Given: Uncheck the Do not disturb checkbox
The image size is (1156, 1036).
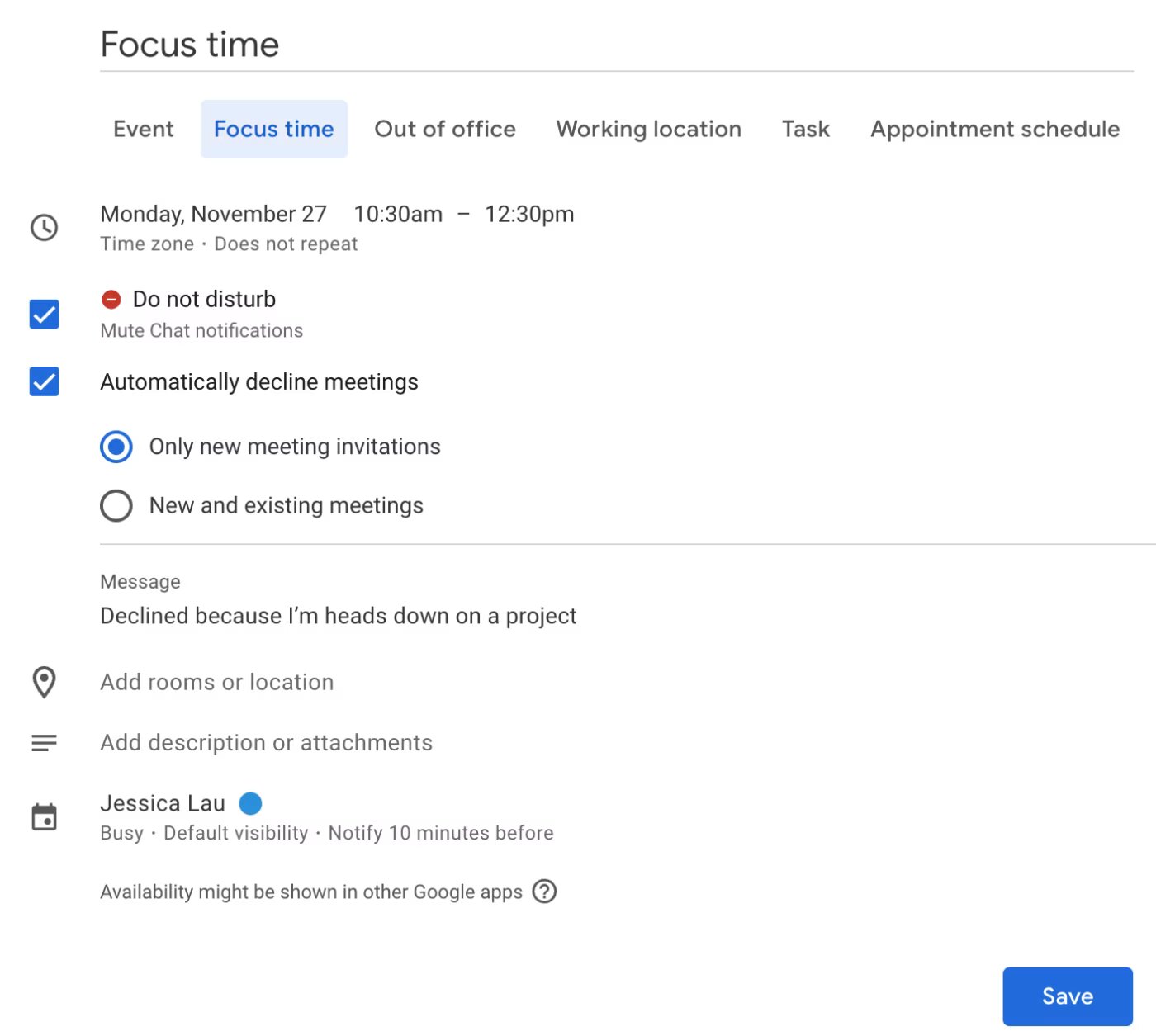Looking at the screenshot, I should 45,314.
